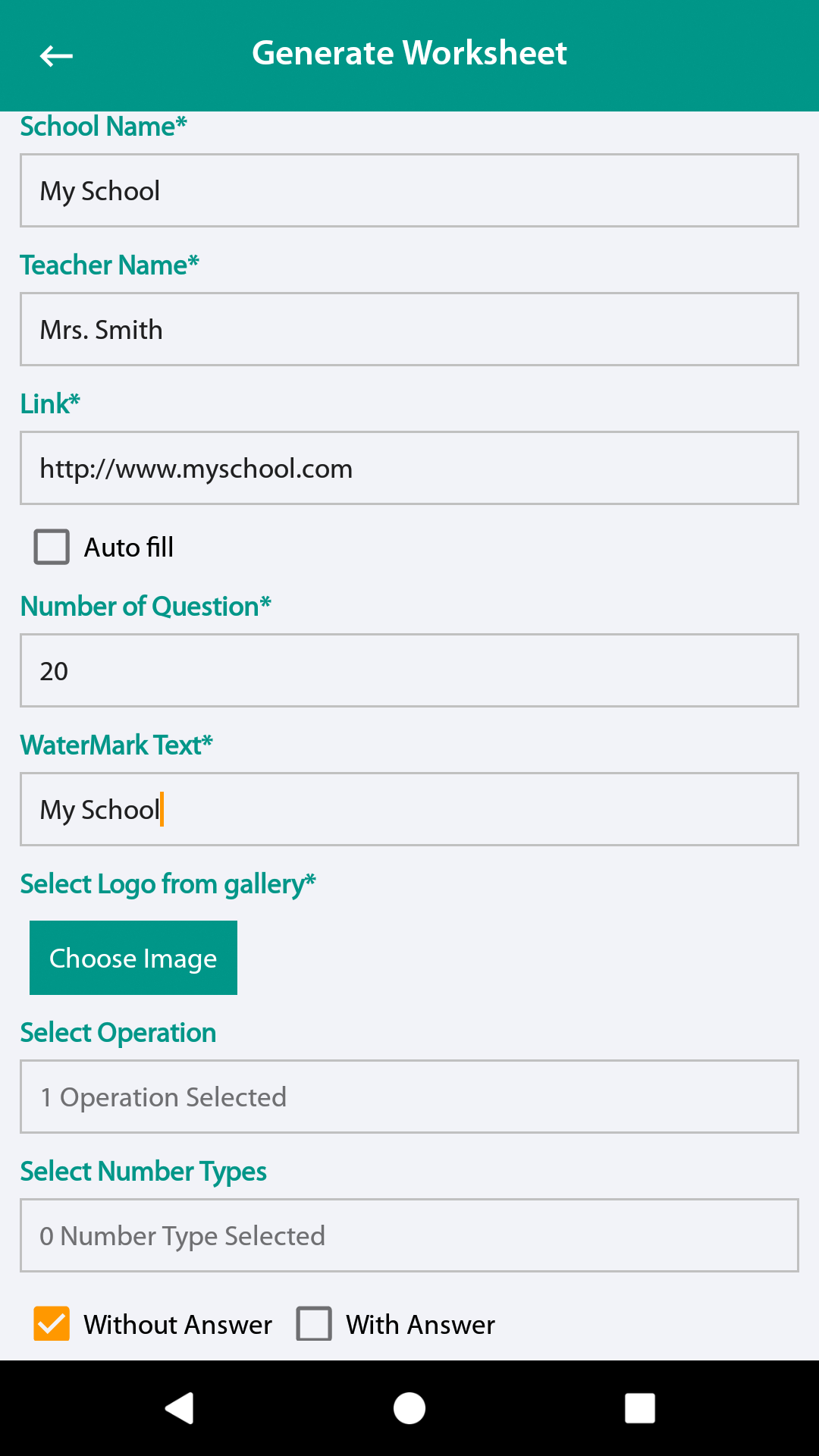Click the WaterMark Text field

pyautogui.click(x=409, y=809)
